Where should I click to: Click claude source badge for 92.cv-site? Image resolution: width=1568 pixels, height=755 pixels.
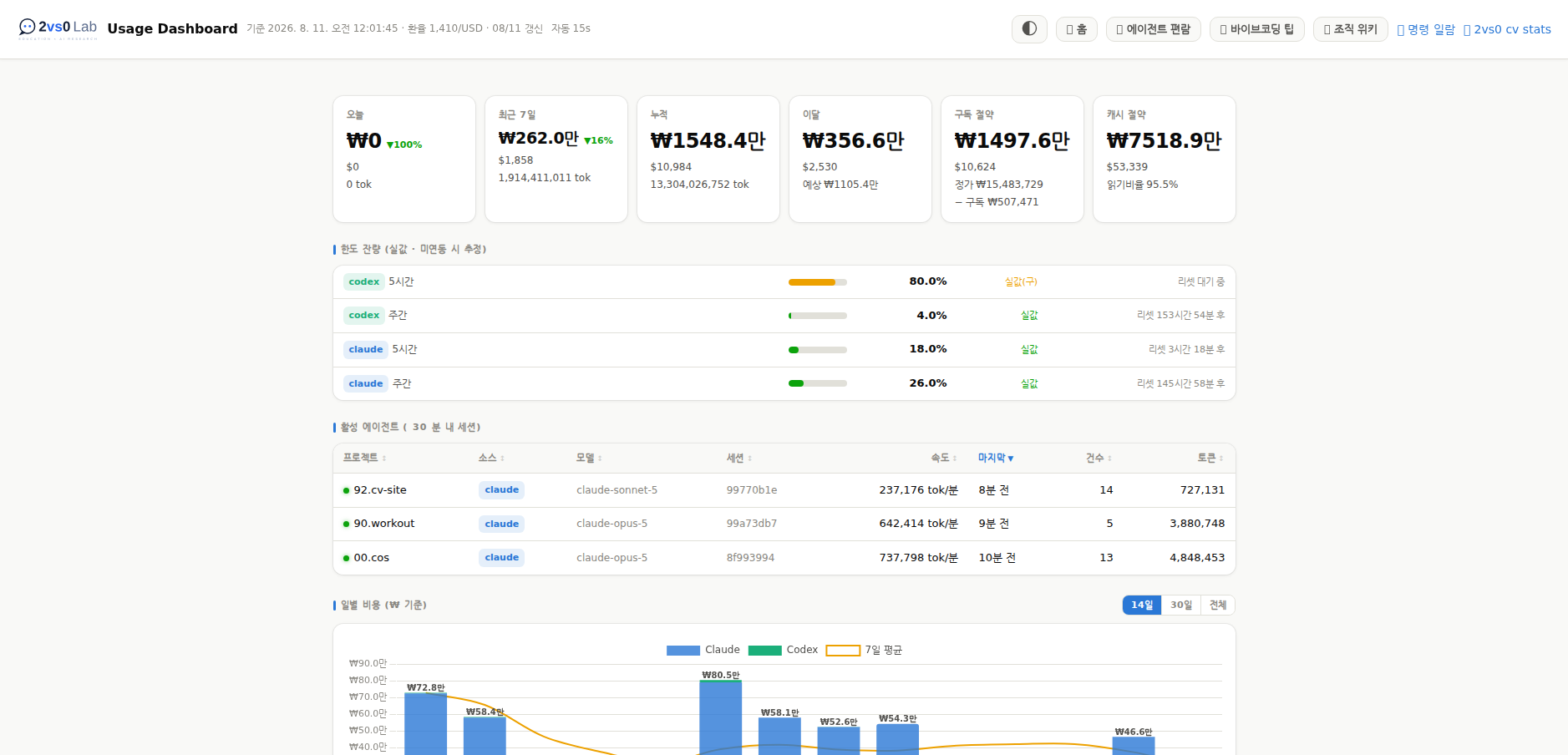501,490
